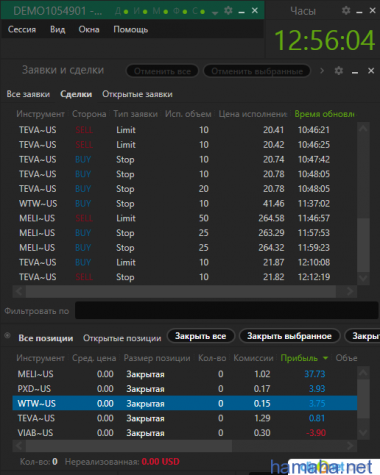The height and width of the screenshot is (475, 380).
Task: Click trades table horizontal scrollbar left arrow
Action: pos(19,291)
